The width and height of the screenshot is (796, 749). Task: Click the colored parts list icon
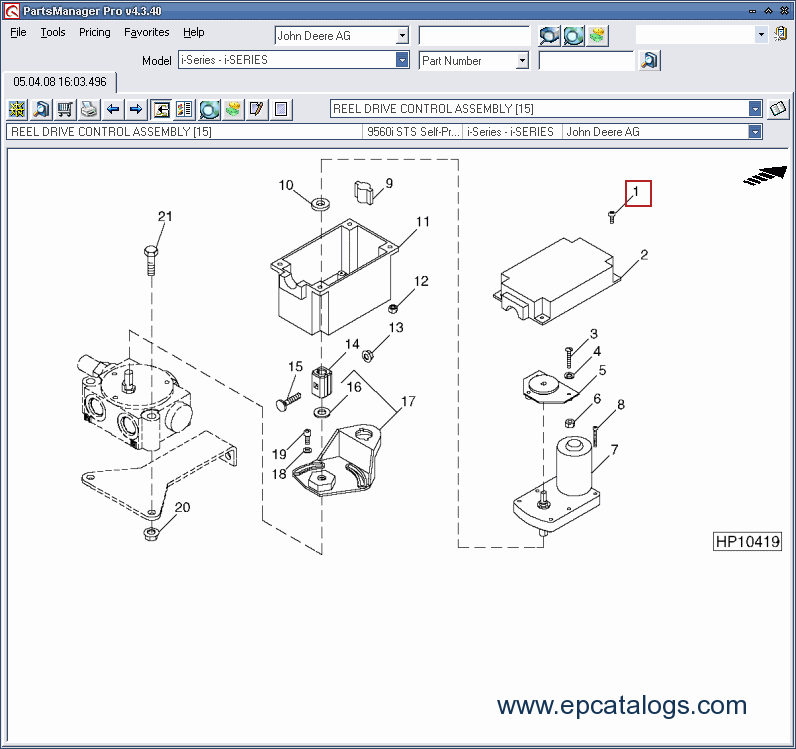[x=185, y=109]
